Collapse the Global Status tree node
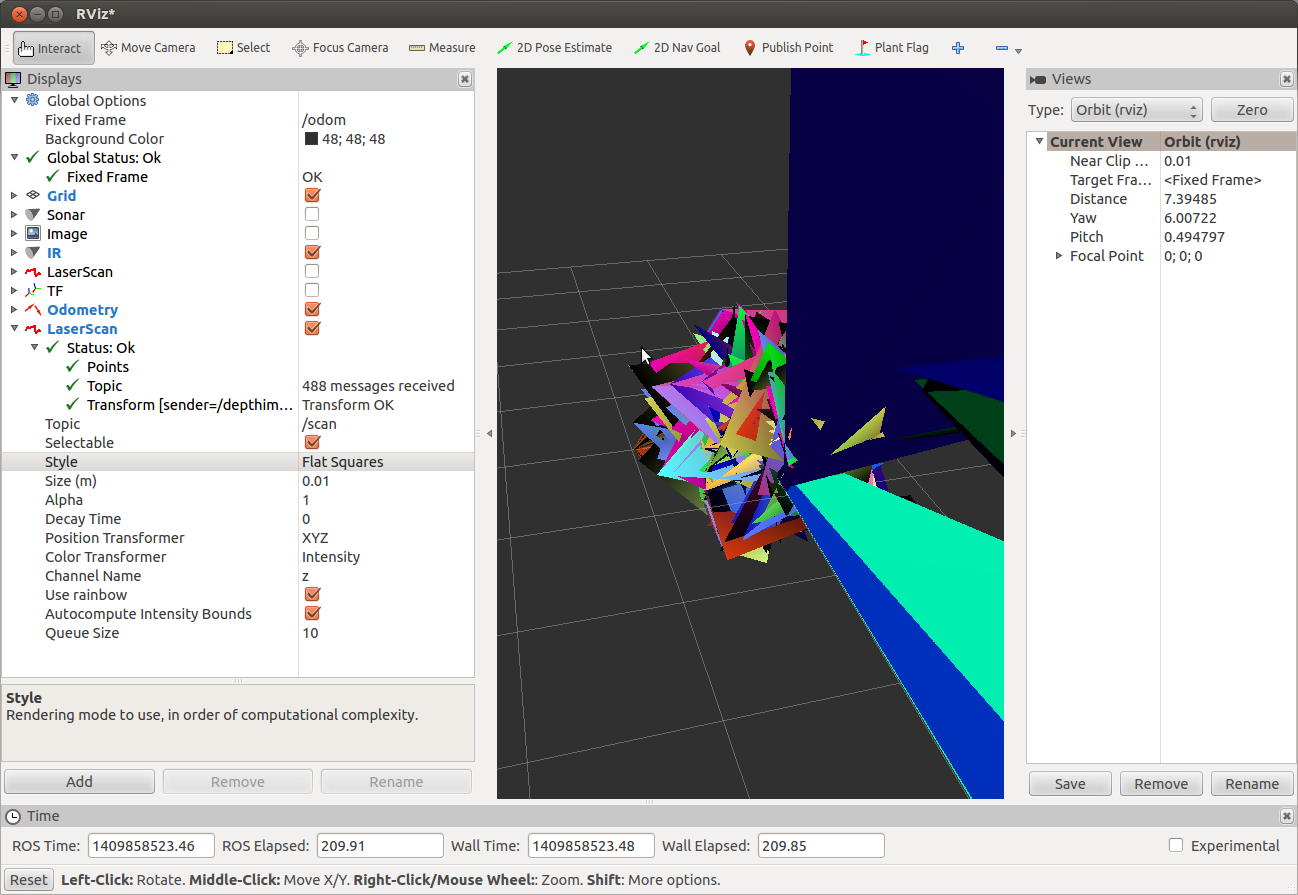The width and height of the screenshot is (1298, 895). click(x=14, y=157)
